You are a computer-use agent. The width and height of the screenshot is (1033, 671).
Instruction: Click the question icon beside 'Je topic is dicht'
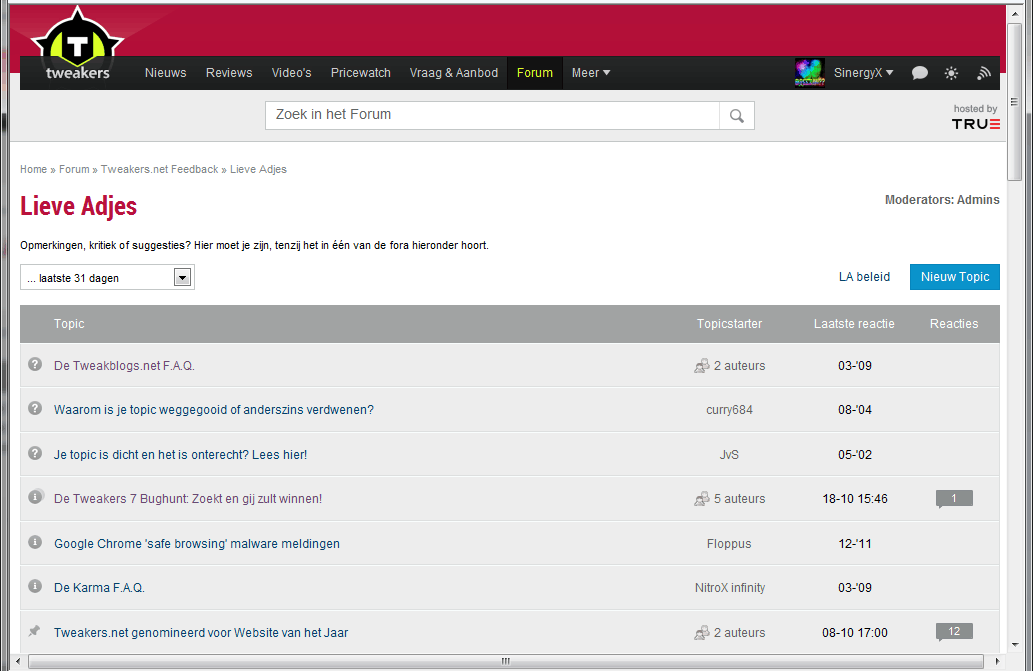pos(35,453)
